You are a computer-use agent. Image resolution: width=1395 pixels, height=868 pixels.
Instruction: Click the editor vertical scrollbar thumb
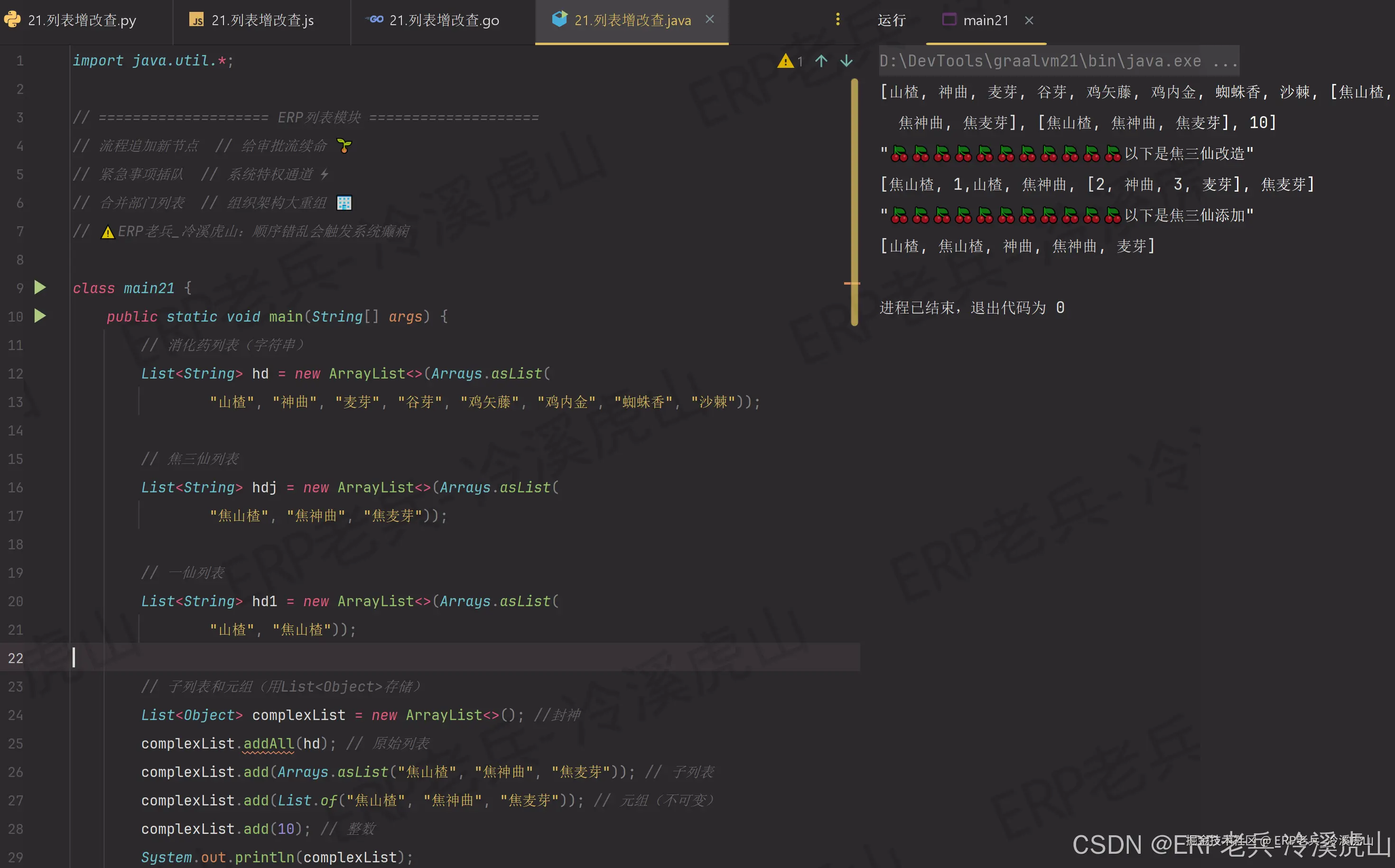click(855, 189)
